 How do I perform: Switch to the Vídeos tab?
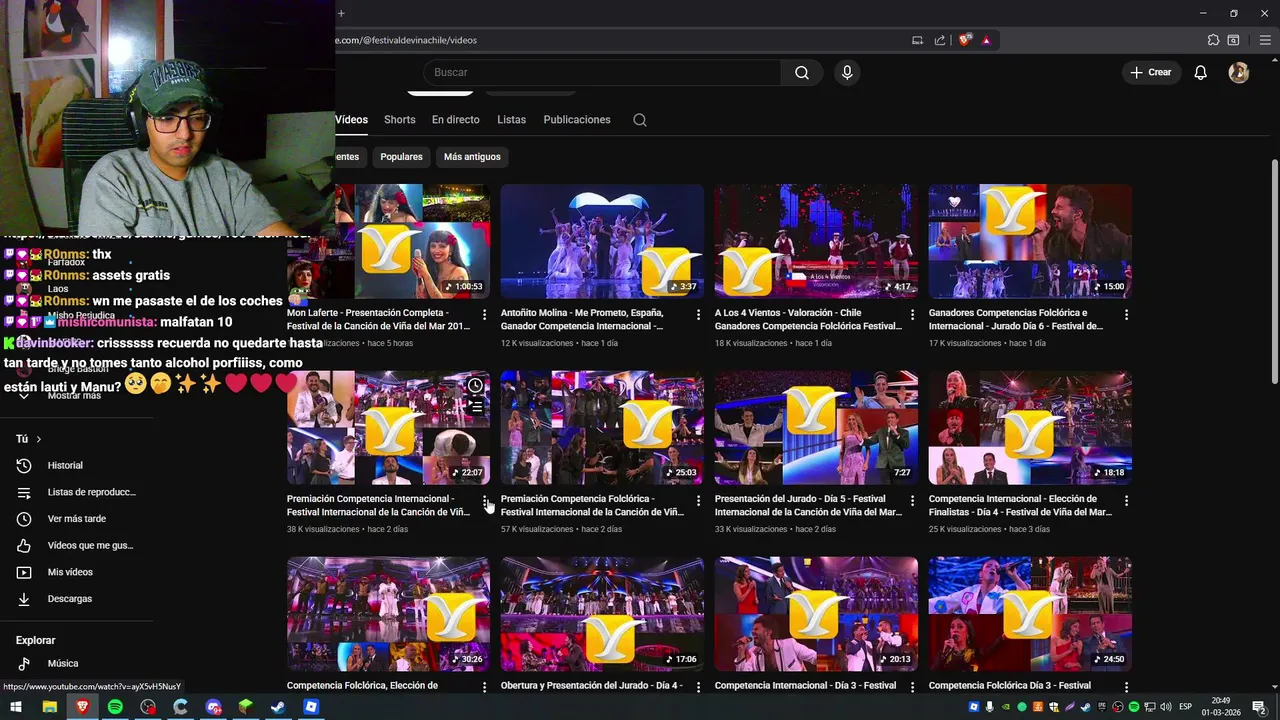pos(351,120)
